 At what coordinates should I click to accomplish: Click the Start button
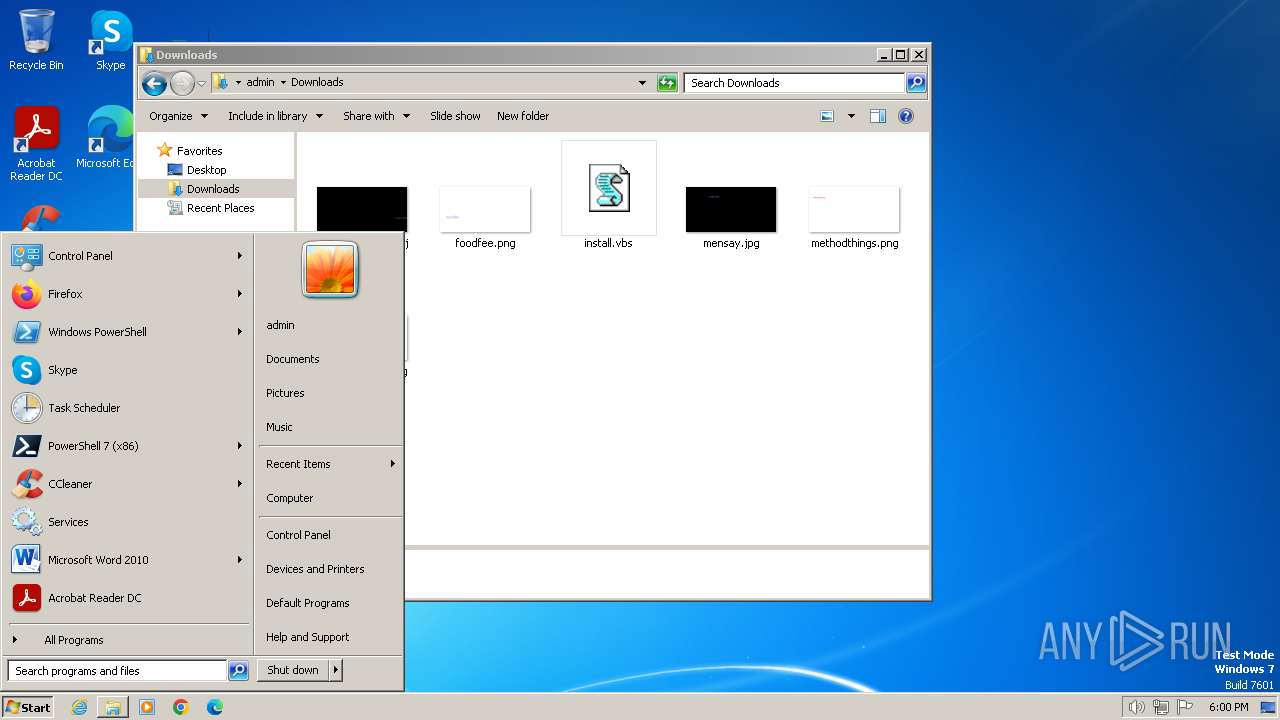[28, 707]
